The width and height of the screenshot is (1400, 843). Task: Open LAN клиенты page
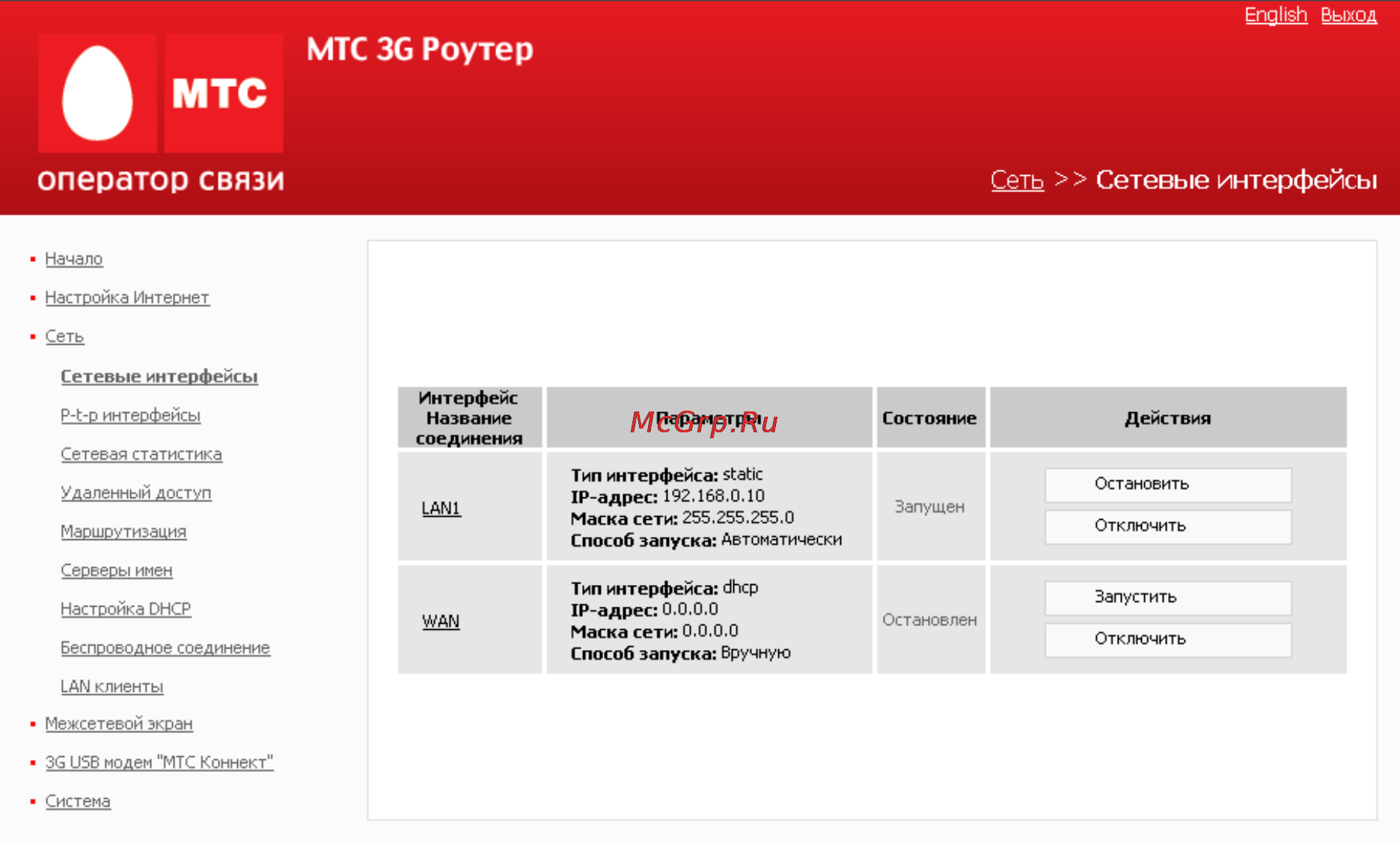click(112, 687)
